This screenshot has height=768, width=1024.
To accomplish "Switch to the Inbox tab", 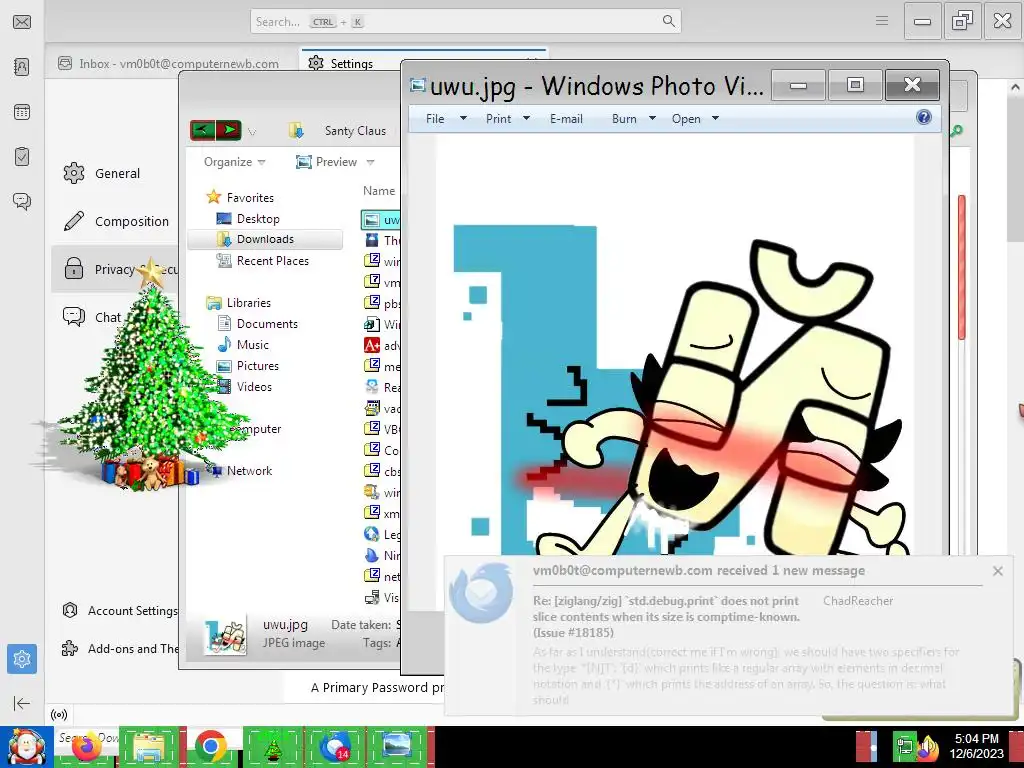I will pyautogui.click(x=168, y=64).
